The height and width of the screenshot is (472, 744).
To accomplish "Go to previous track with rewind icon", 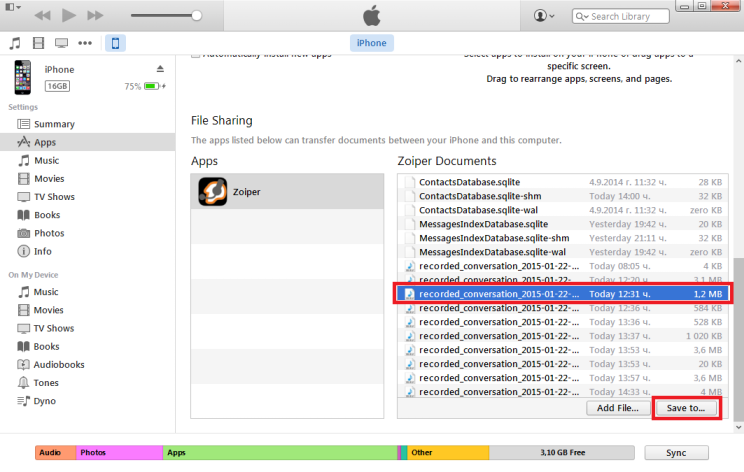I will point(43,16).
